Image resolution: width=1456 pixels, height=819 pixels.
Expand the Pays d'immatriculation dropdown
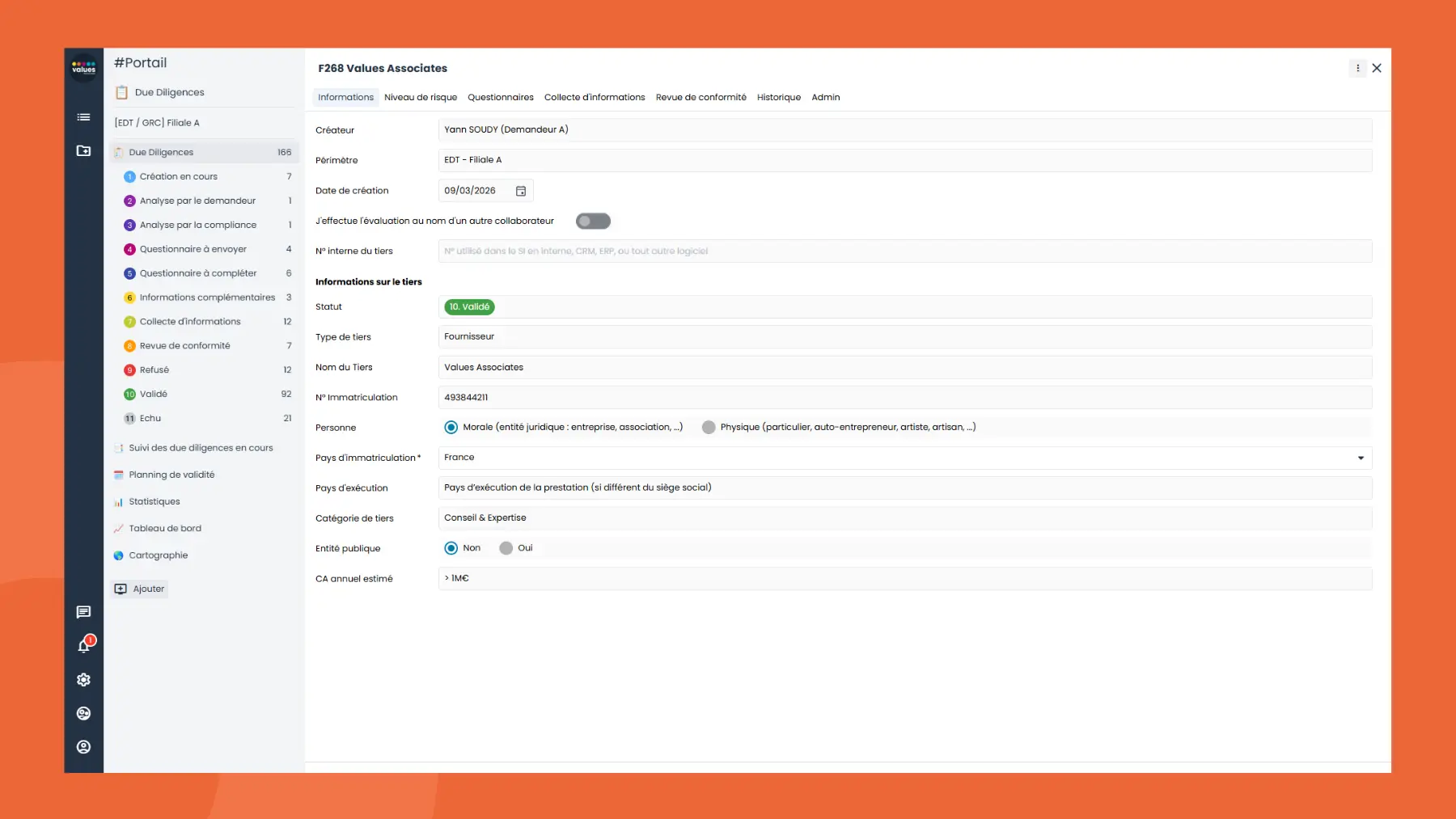1361,457
